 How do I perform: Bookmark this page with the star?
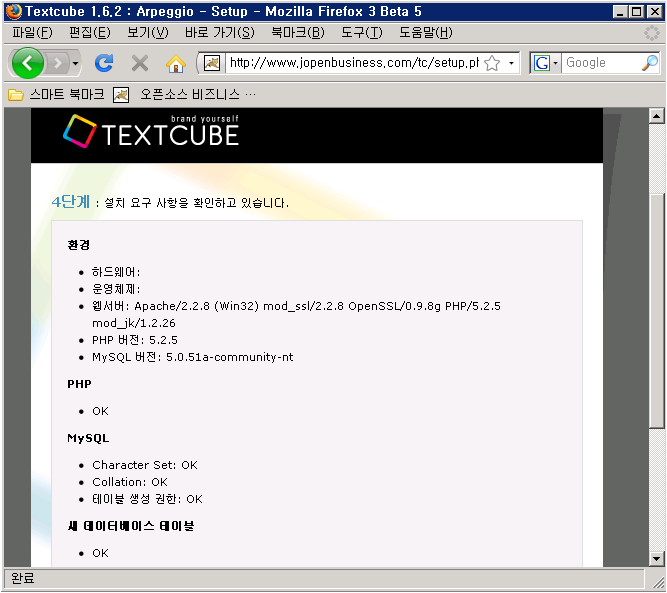(x=492, y=63)
